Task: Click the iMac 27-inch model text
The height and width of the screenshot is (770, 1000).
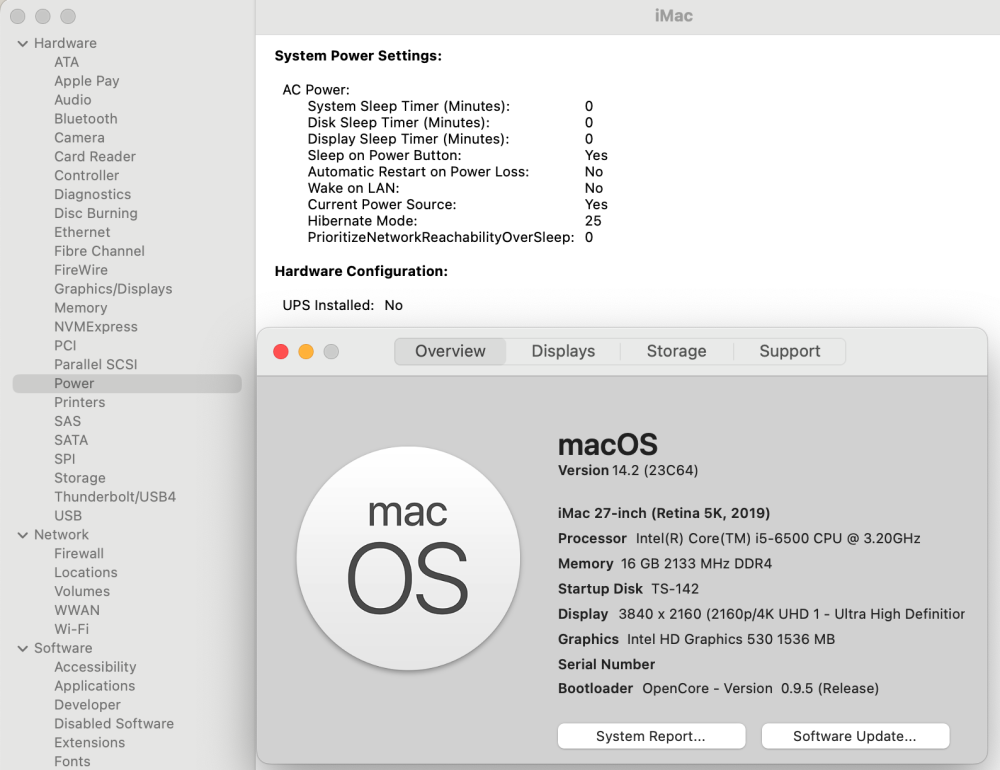Action: click(x=664, y=514)
